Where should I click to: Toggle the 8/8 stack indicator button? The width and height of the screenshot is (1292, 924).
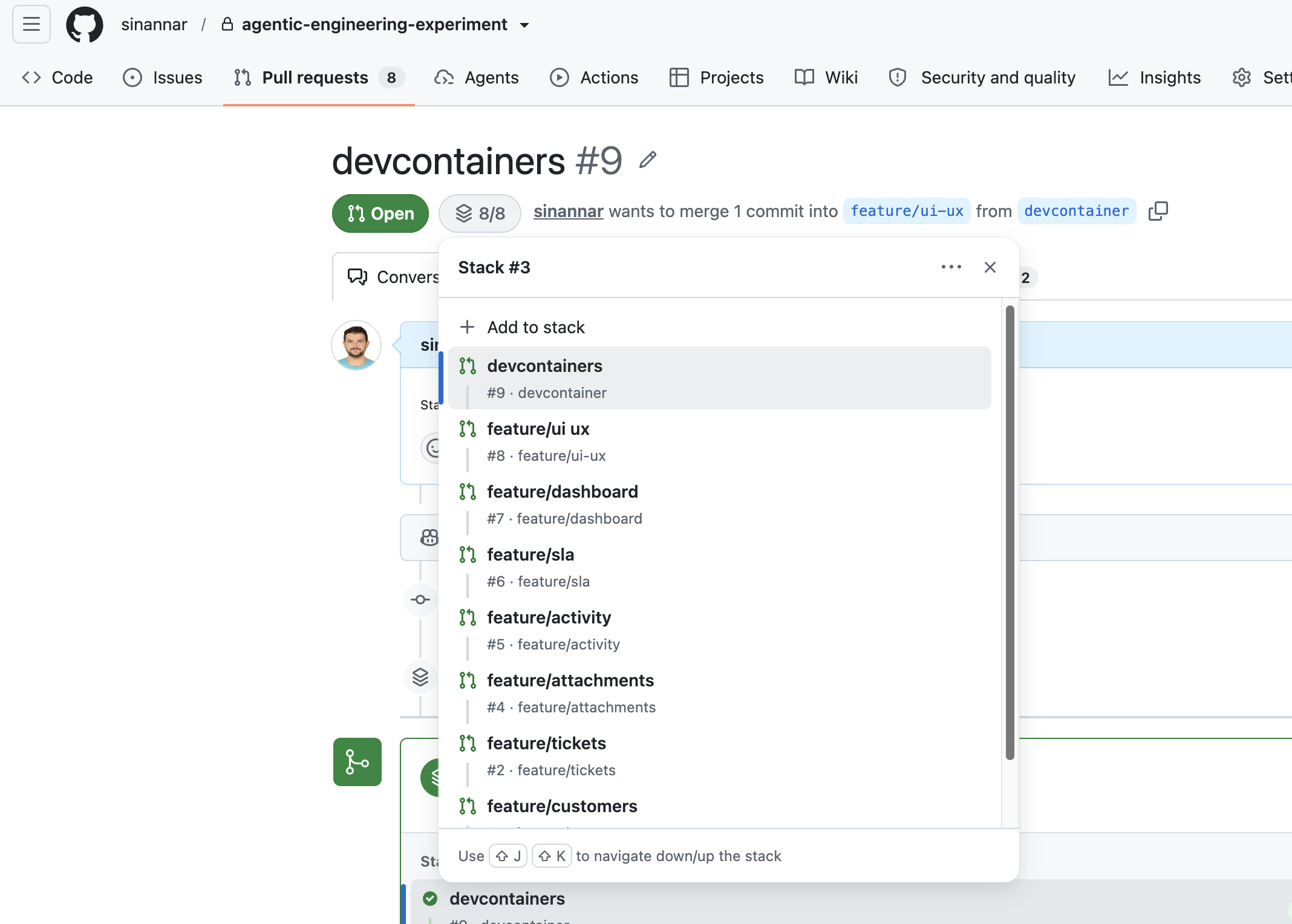480,213
